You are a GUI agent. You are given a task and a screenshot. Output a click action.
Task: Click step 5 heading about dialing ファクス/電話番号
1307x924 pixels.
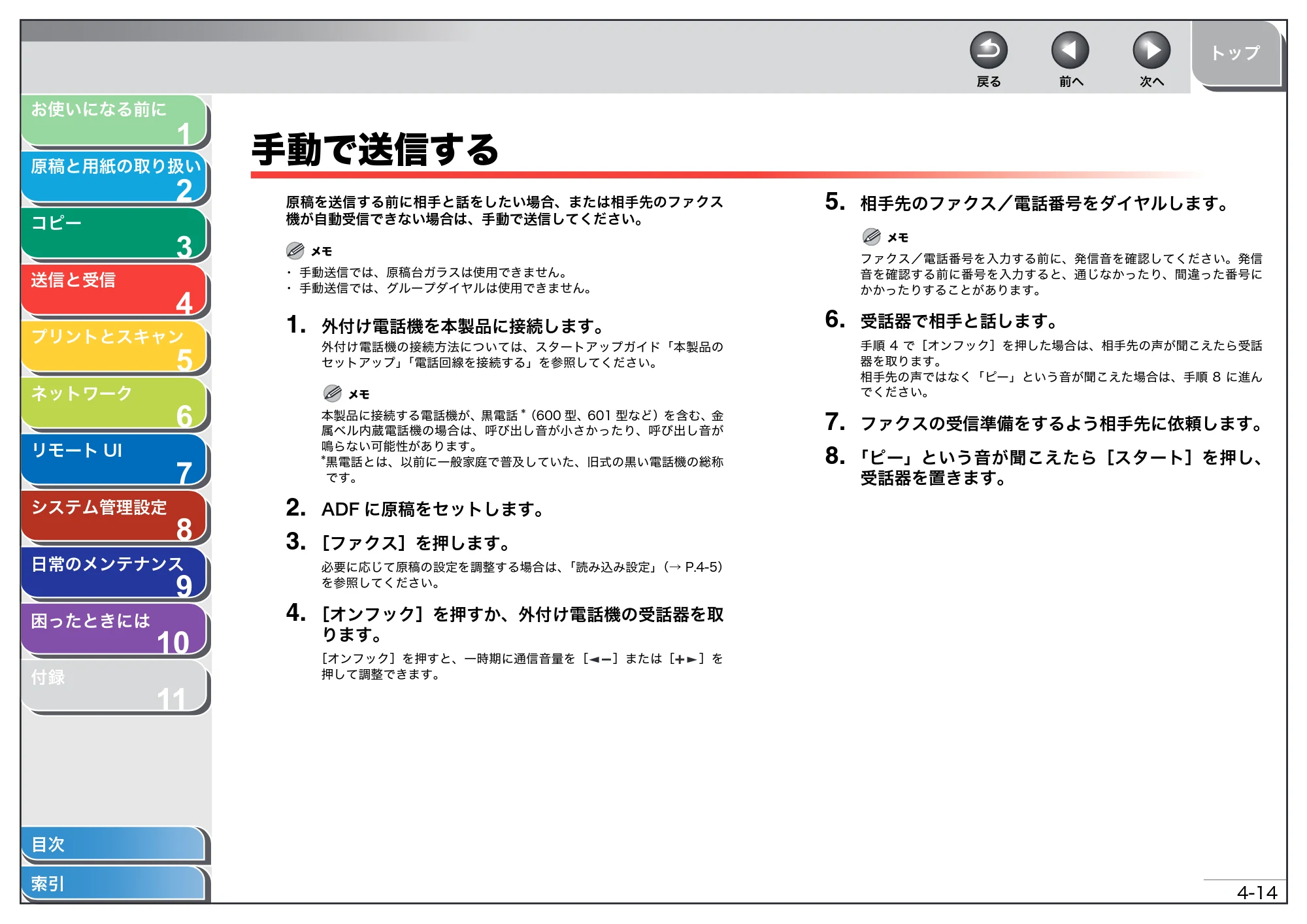[1045, 204]
